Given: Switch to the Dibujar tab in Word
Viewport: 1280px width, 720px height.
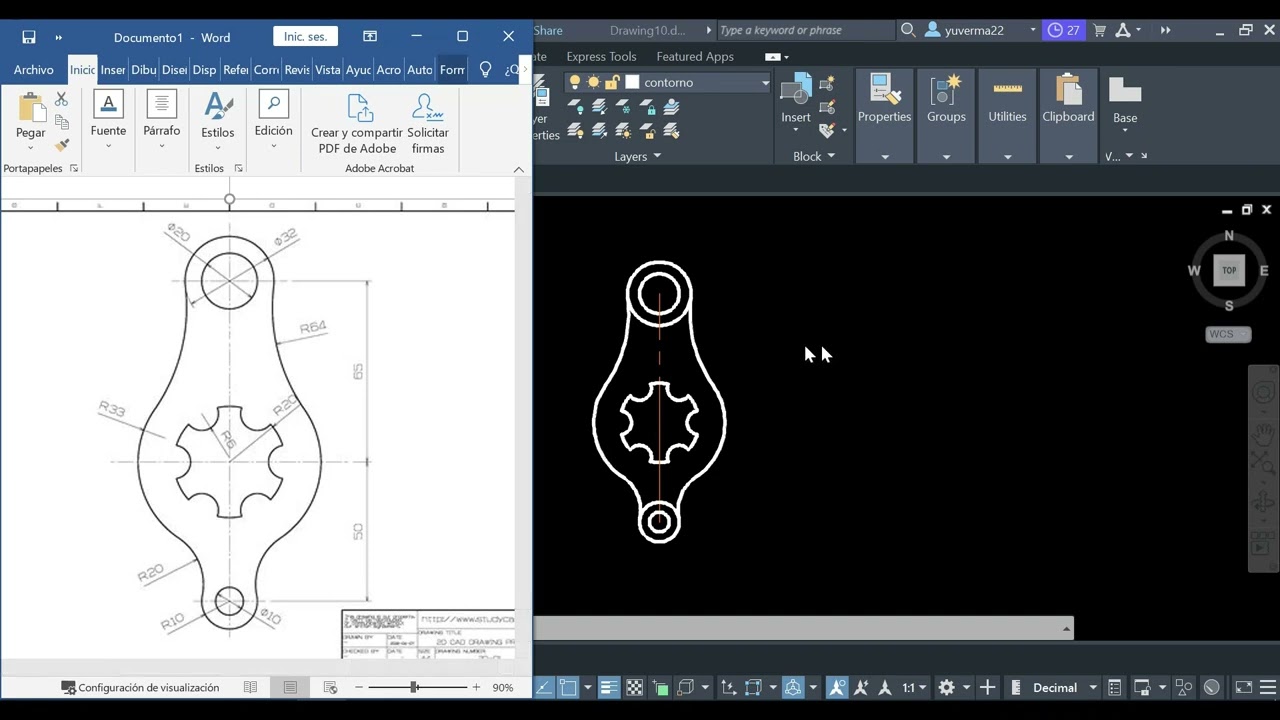Looking at the screenshot, I should [144, 70].
